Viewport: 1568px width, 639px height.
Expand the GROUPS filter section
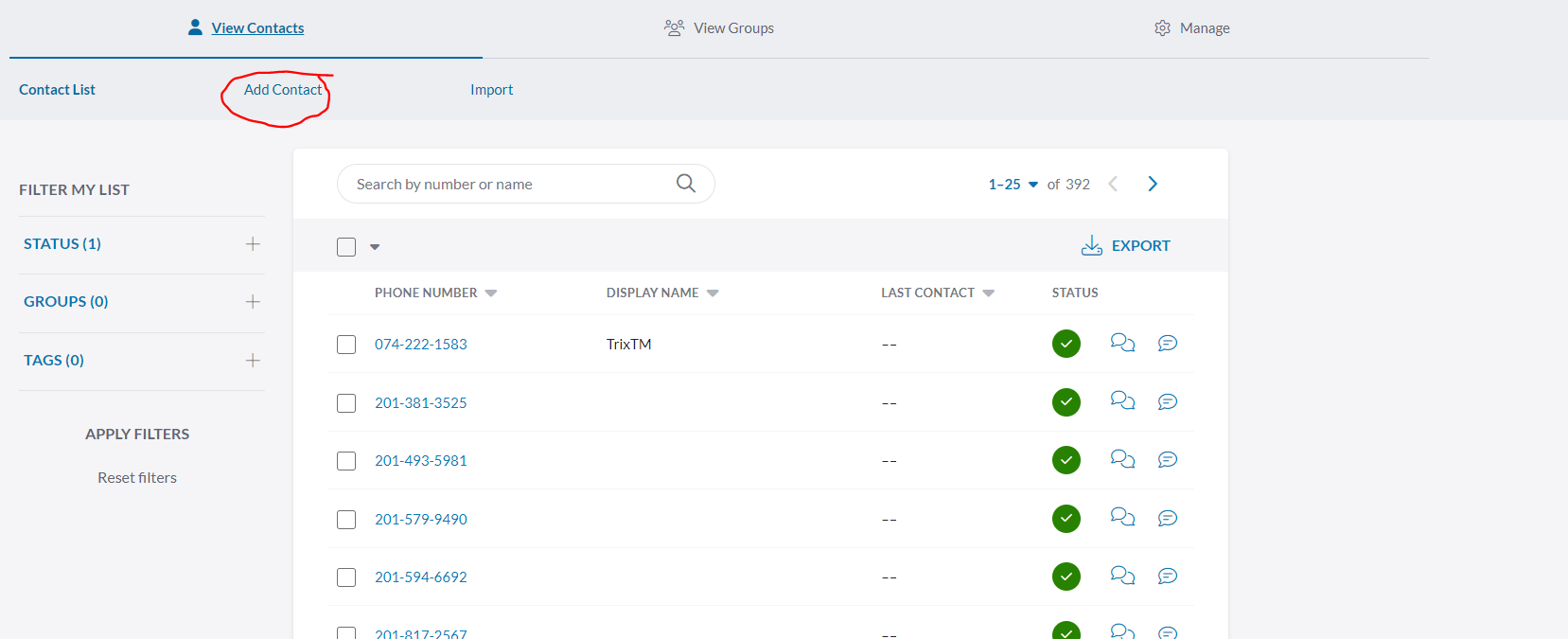pyautogui.click(x=253, y=302)
